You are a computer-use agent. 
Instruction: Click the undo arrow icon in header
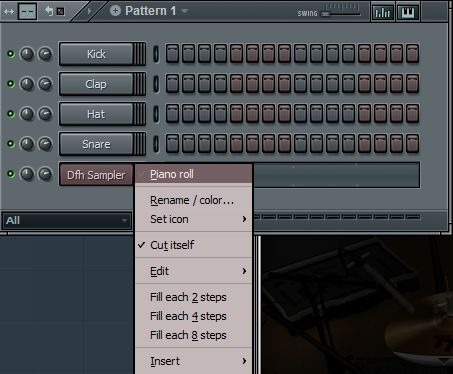[49, 11]
